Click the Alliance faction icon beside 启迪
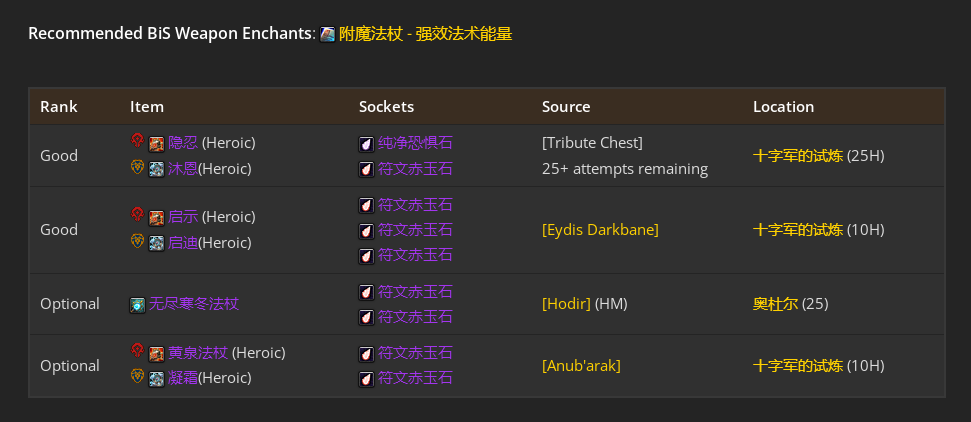Image resolution: width=971 pixels, height=422 pixels. [x=138, y=242]
